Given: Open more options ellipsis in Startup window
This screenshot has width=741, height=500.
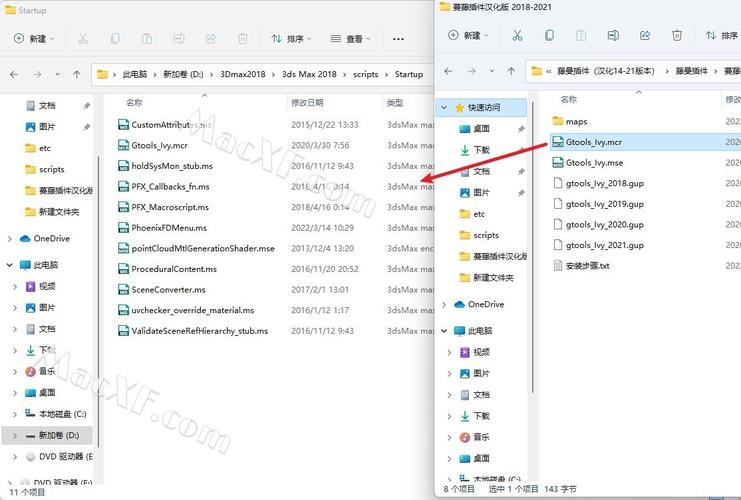Looking at the screenshot, I should [398, 39].
